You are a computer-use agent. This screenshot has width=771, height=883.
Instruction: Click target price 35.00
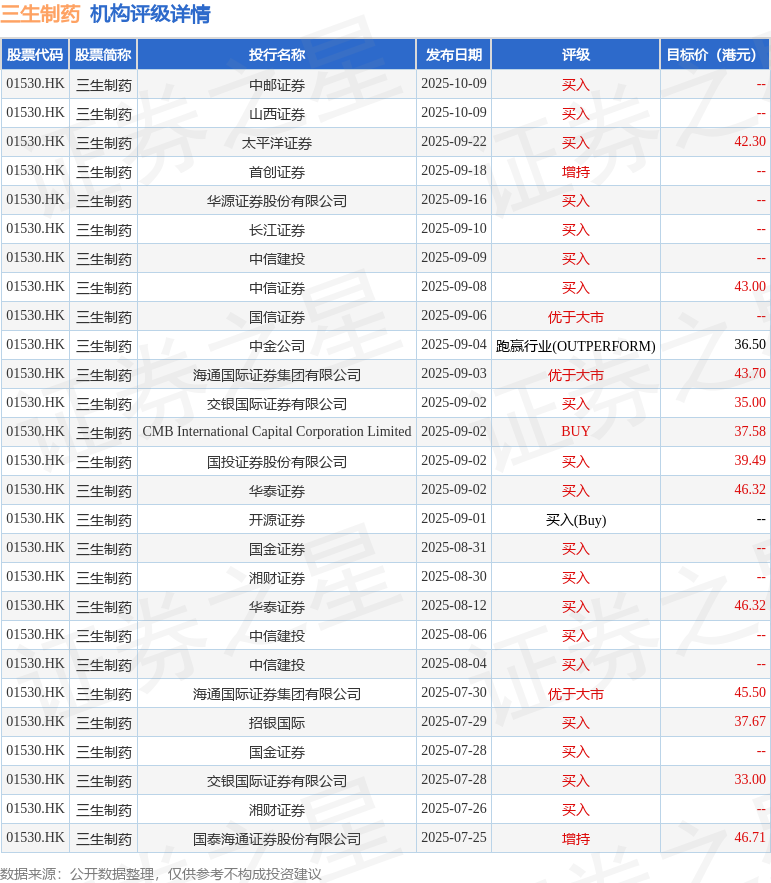click(x=750, y=403)
